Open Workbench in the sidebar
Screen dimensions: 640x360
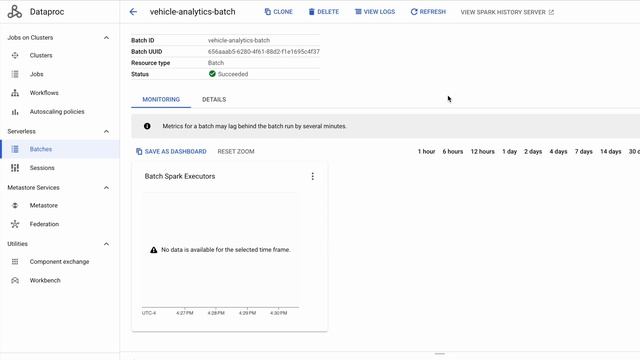45,280
